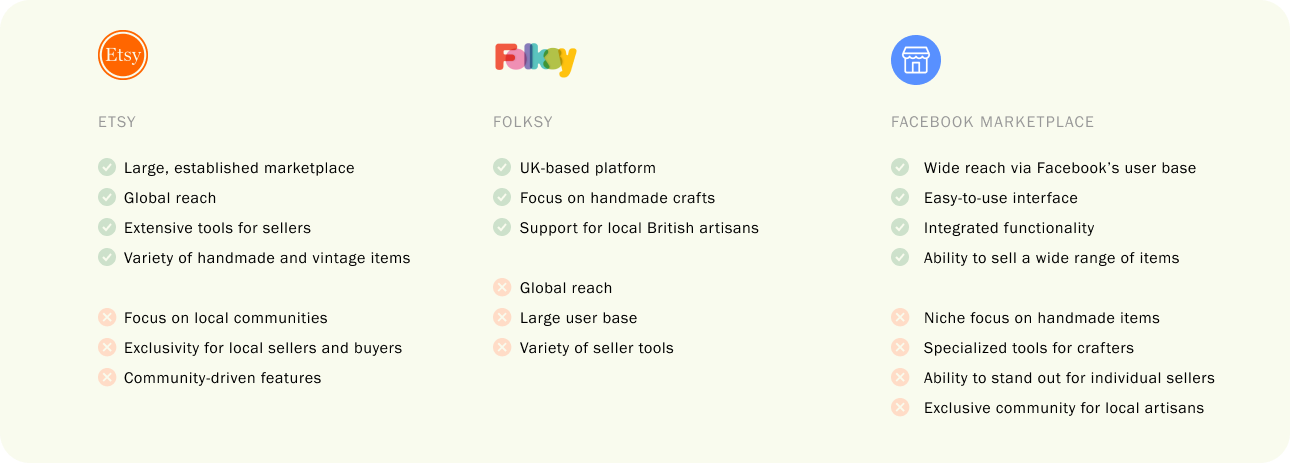Viewport: 1290px width, 463px height.
Task: Click red X beside 'Community-driven features'
Action: [x=107, y=377]
